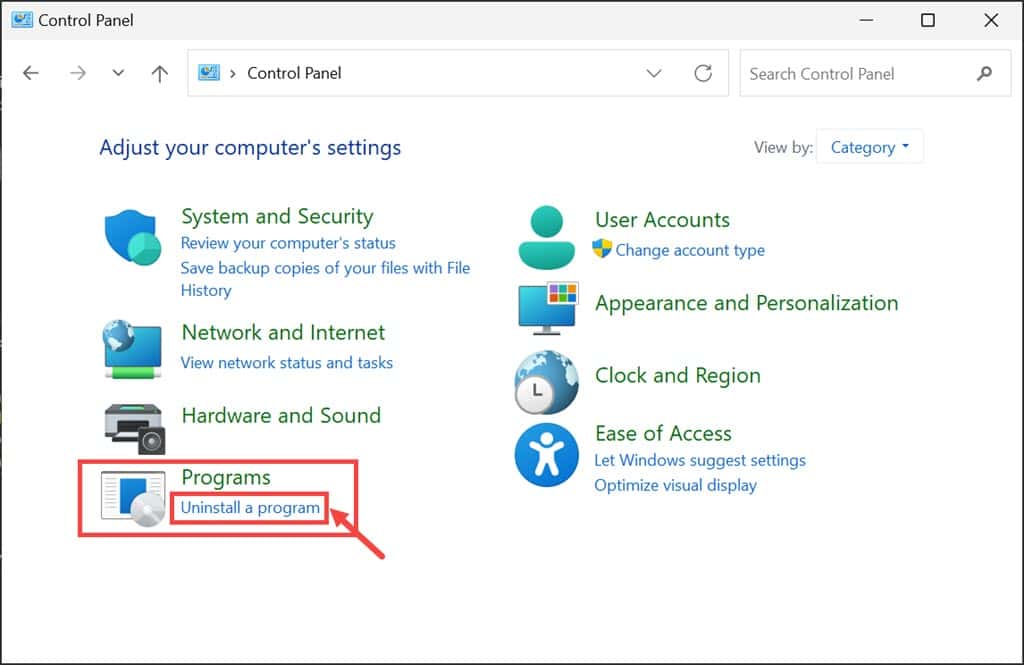Image resolution: width=1024 pixels, height=665 pixels.
Task: Click the System and Security shield icon
Action: pos(133,237)
